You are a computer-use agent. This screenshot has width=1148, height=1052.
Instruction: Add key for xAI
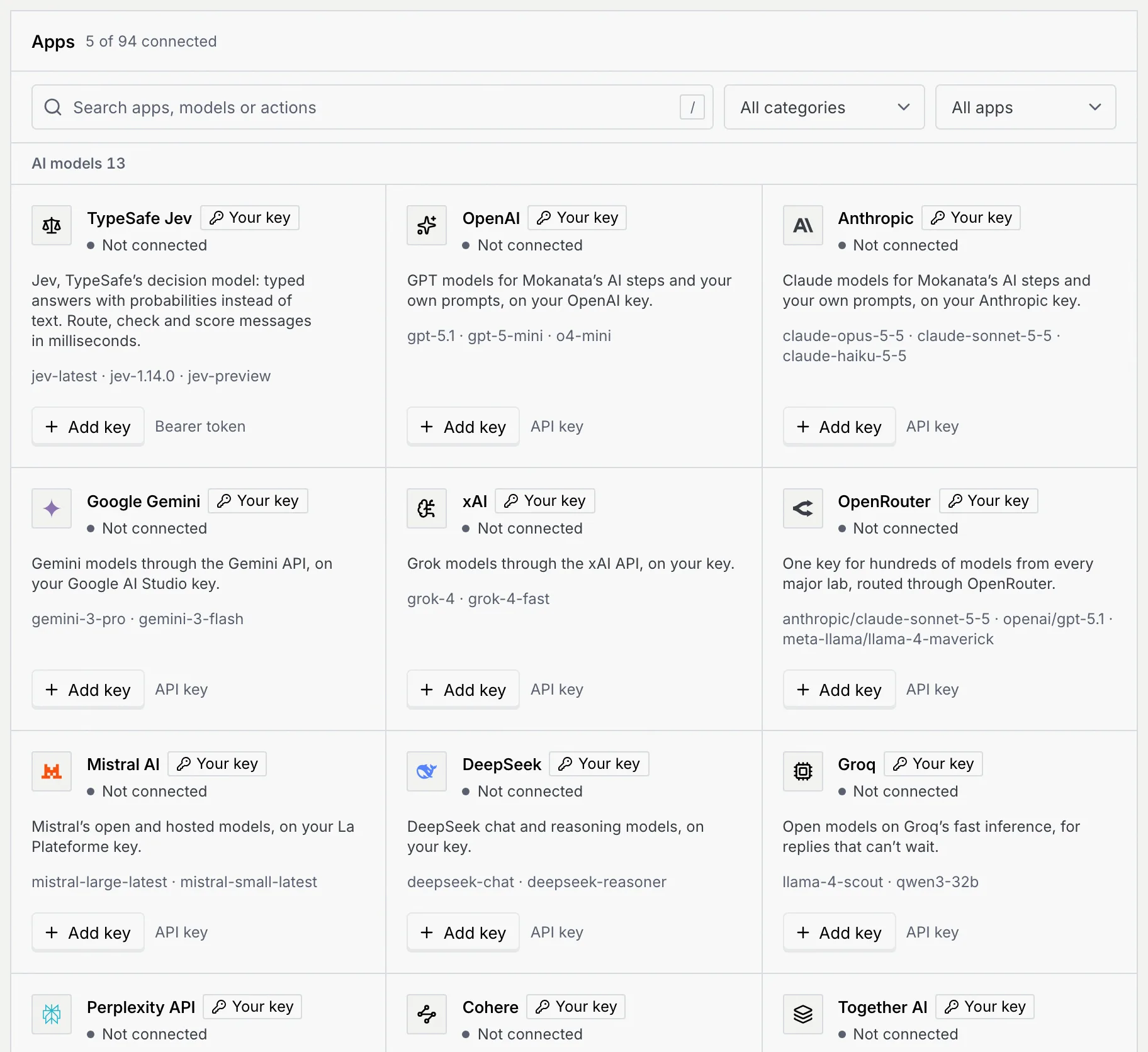pos(463,690)
